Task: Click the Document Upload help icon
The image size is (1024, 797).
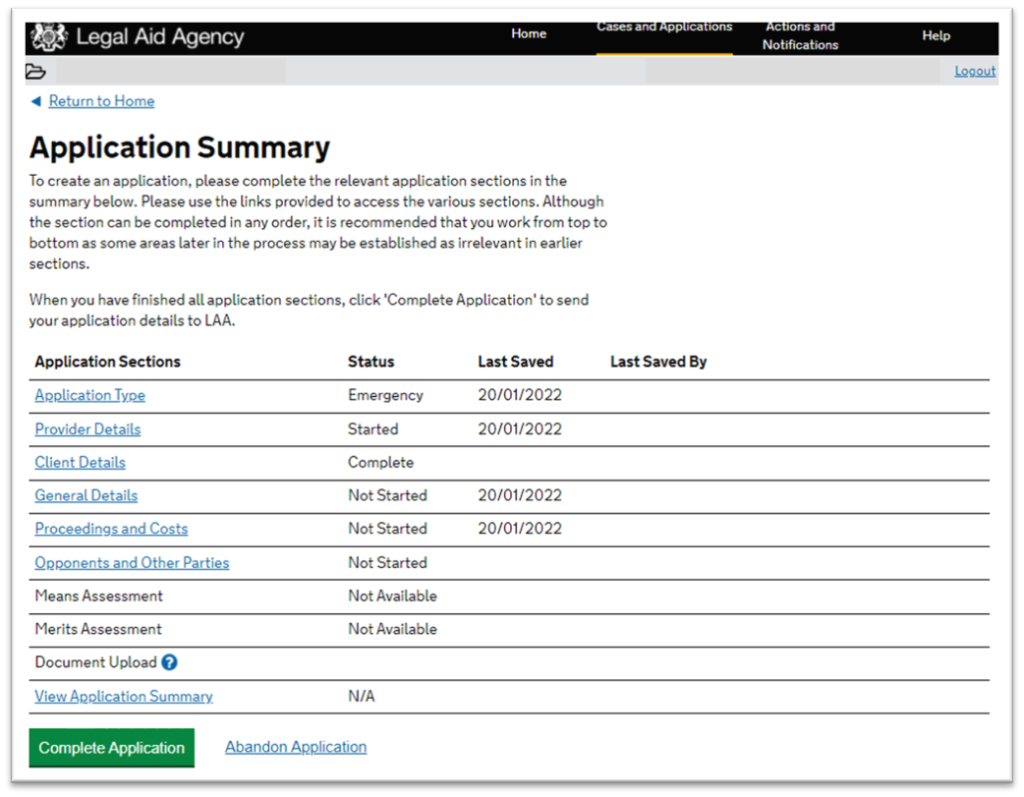Action: 169,662
